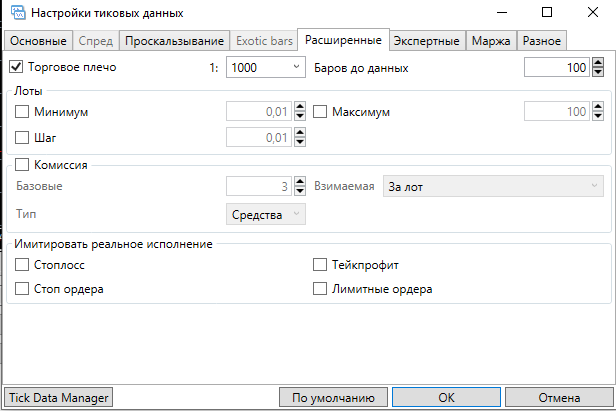Click the Отмена button
Image resolution: width=616 pixels, height=411 pixels.
(x=559, y=397)
